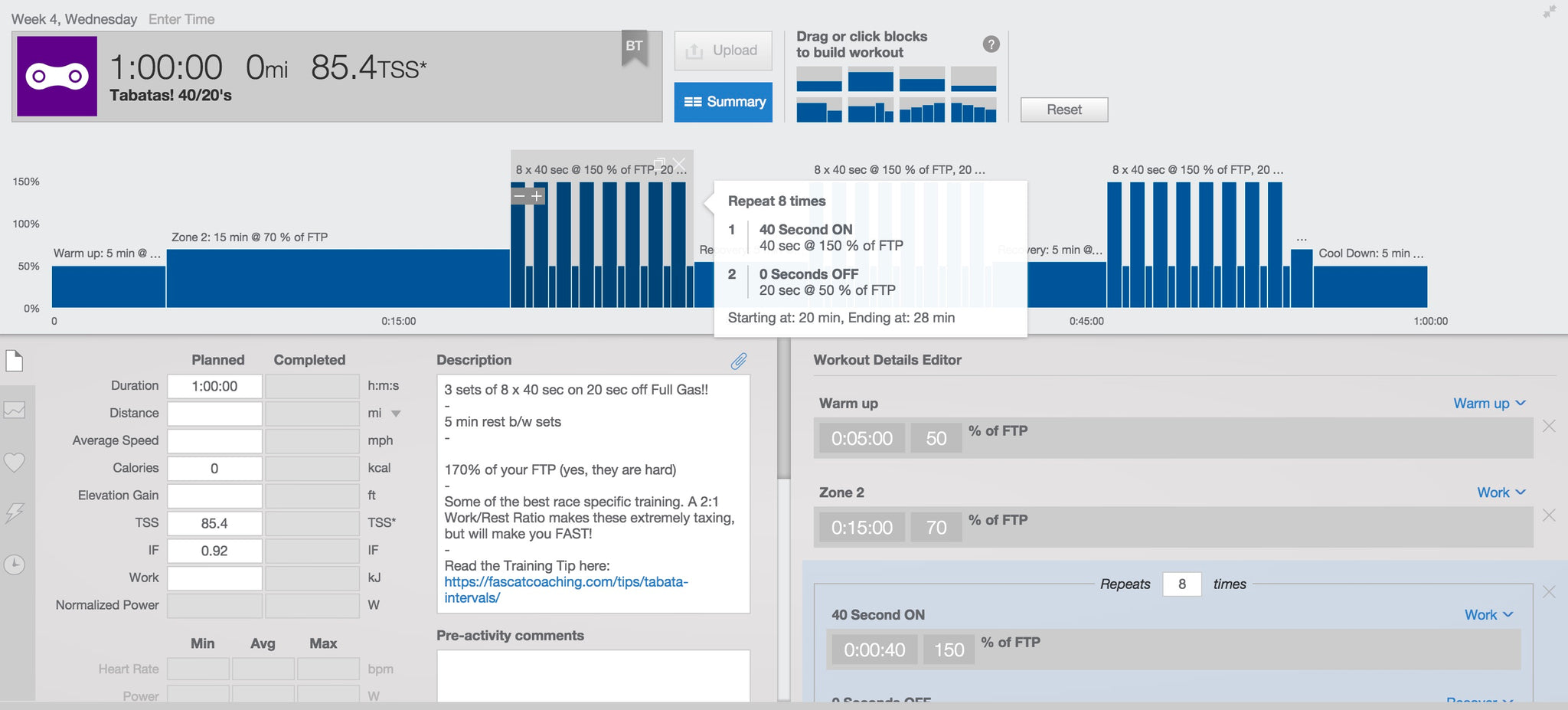The width and height of the screenshot is (1568, 710).
Task: Click the collapse arrows icon at top right
Action: click(1549, 12)
